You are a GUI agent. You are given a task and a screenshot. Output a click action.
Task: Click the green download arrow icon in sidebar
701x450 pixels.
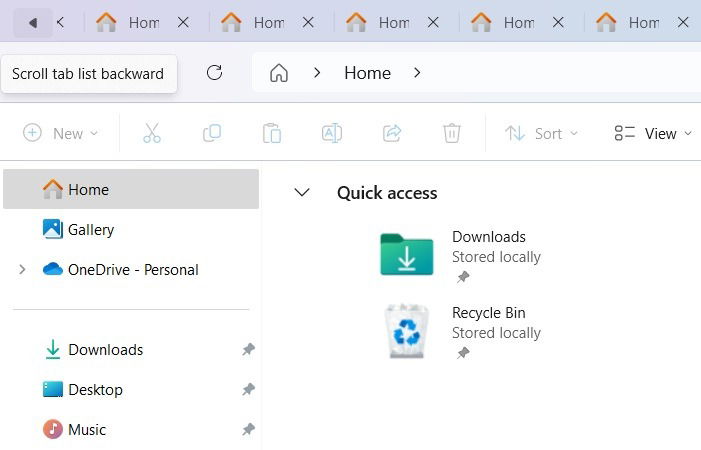[53, 349]
